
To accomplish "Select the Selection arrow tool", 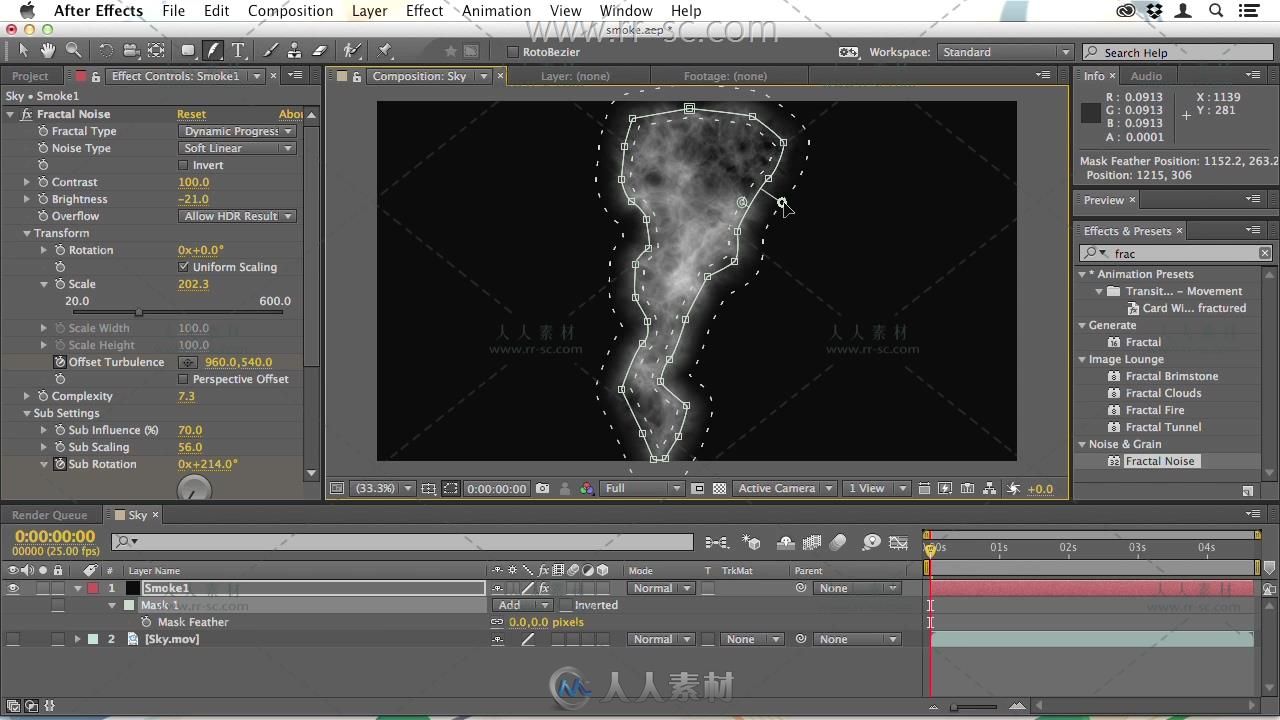I will (x=24, y=50).
